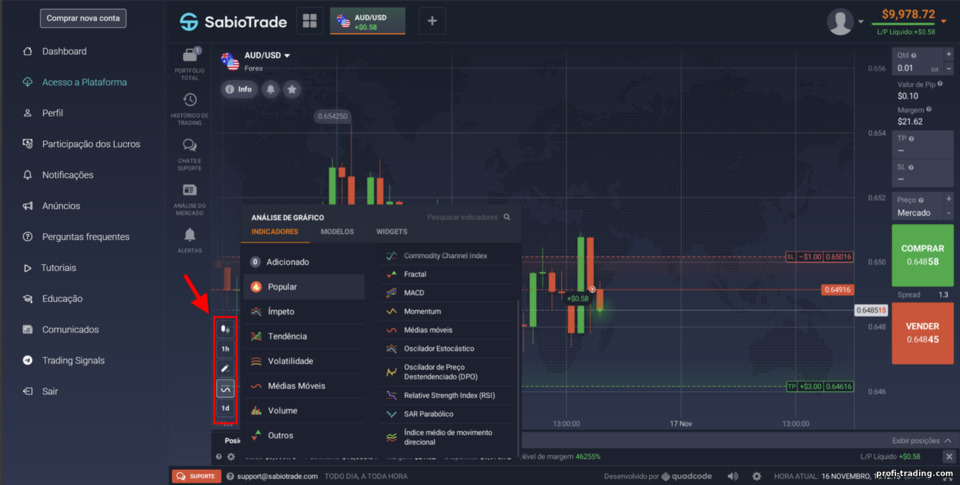Open Trading Signals in left menu
The height and width of the screenshot is (485, 960).
point(73,360)
